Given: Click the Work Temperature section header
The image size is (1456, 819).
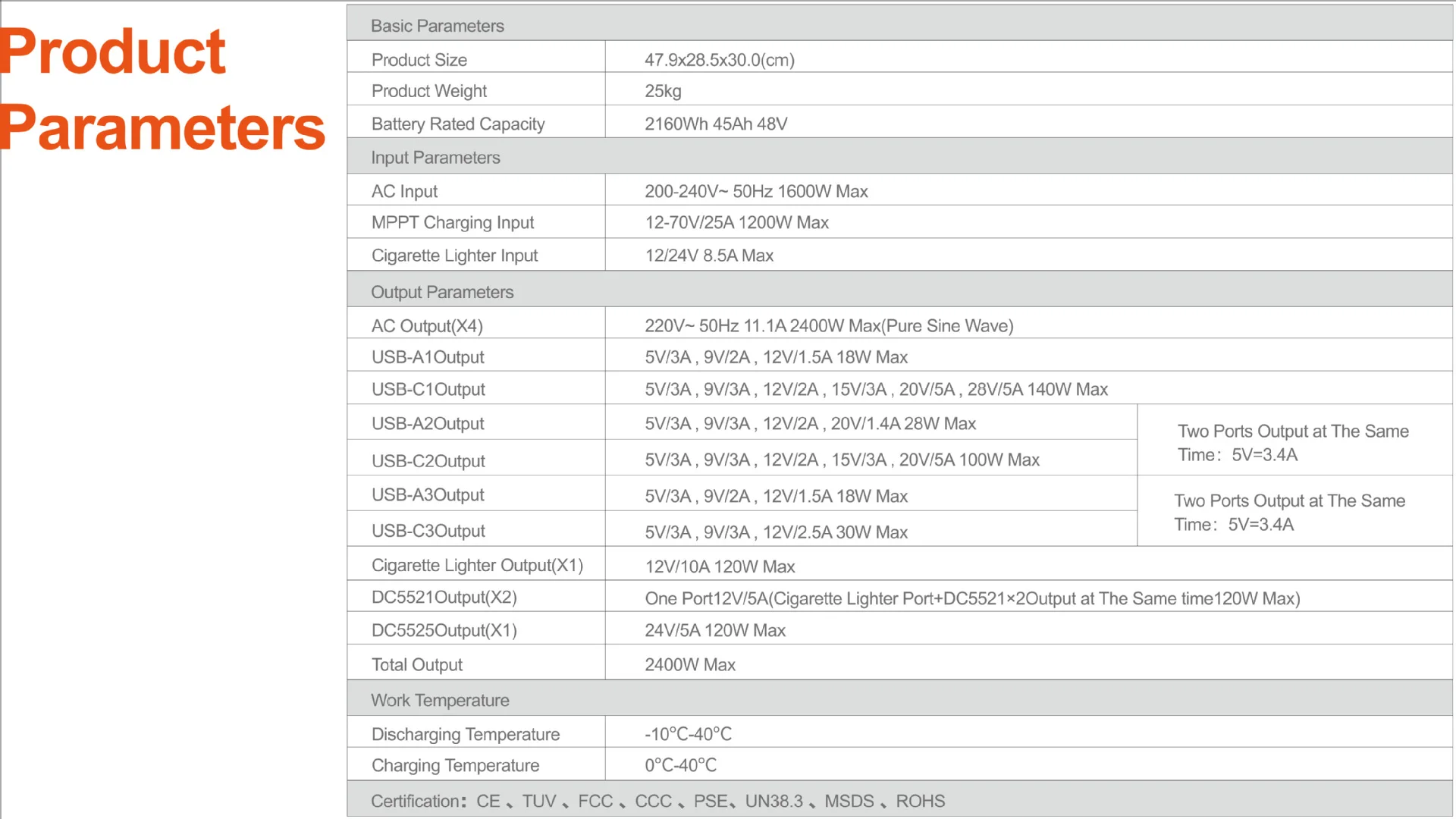Looking at the screenshot, I should pyautogui.click(x=439, y=701).
